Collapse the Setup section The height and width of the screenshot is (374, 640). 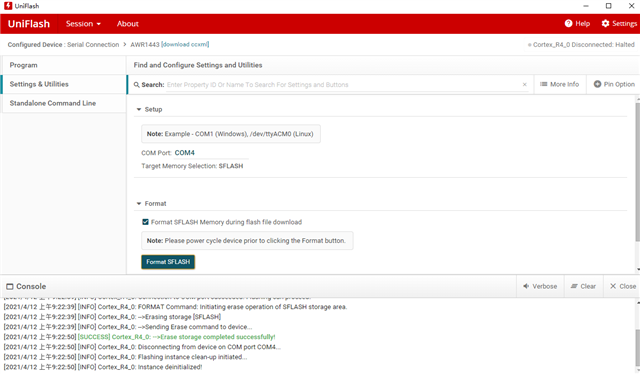coord(139,109)
